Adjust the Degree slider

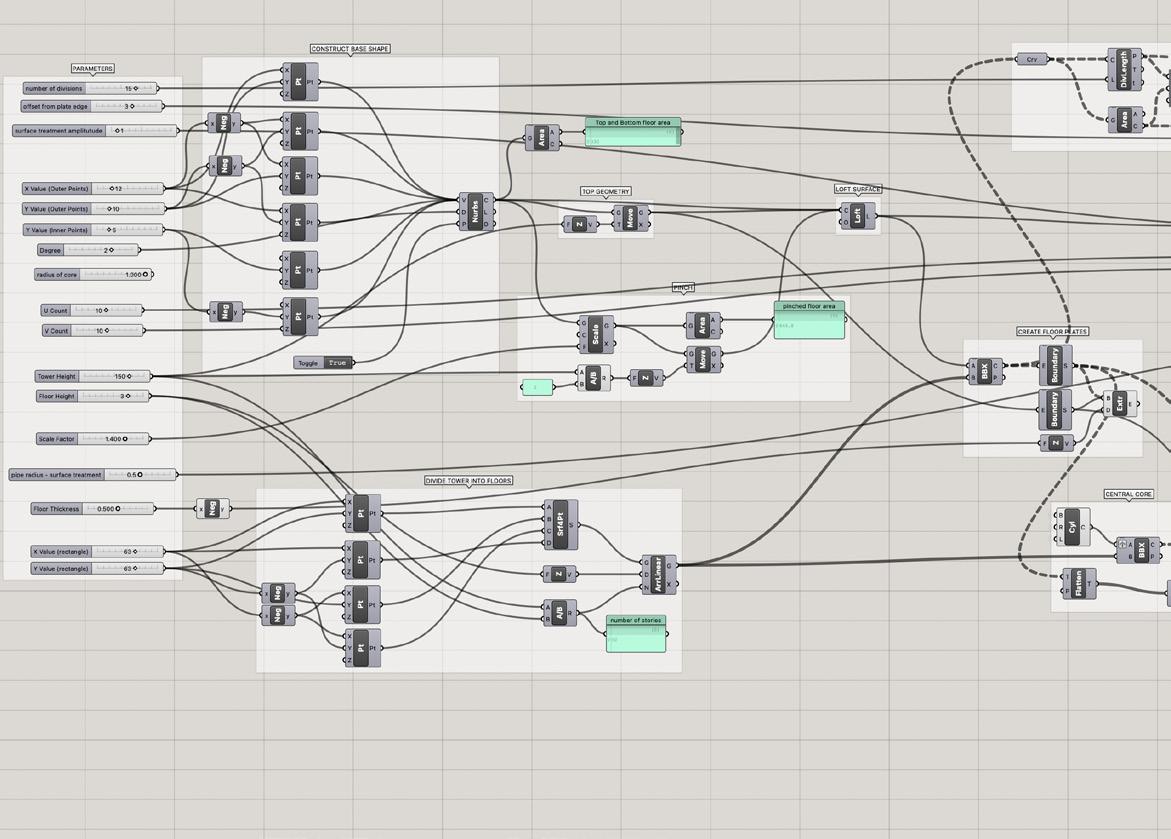[88, 250]
